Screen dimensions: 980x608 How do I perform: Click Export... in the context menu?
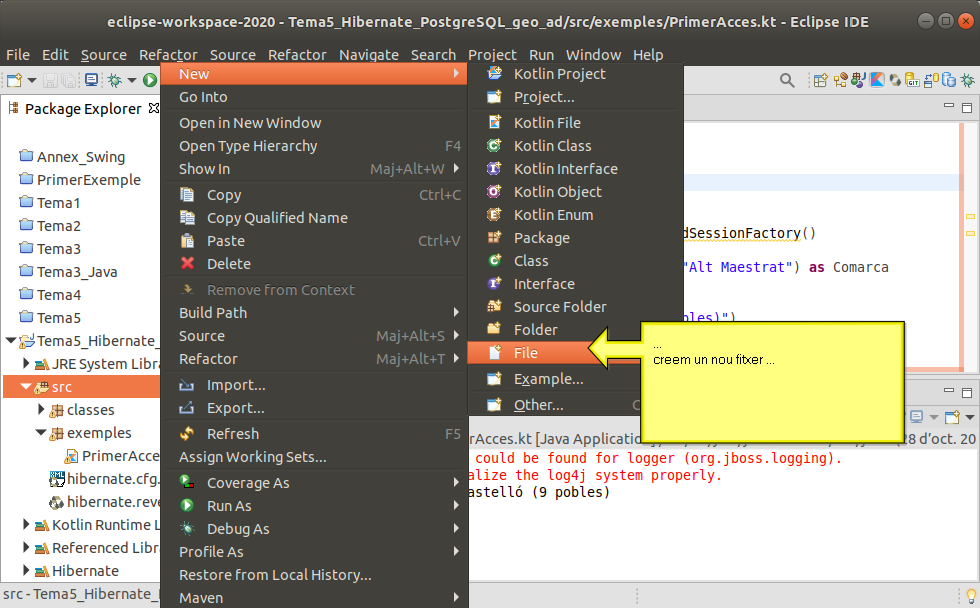point(314,408)
